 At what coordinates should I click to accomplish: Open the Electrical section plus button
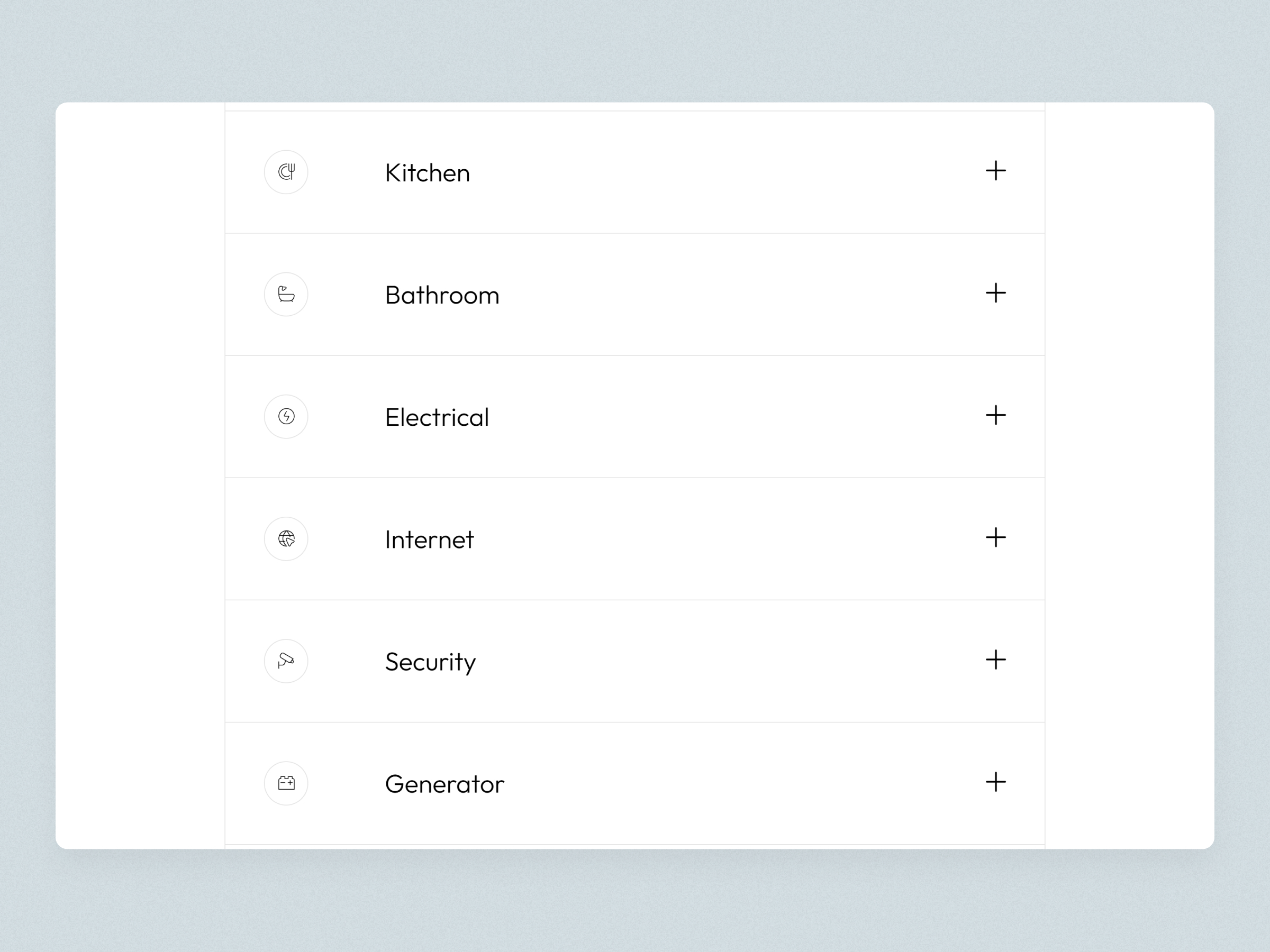(995, 416)
